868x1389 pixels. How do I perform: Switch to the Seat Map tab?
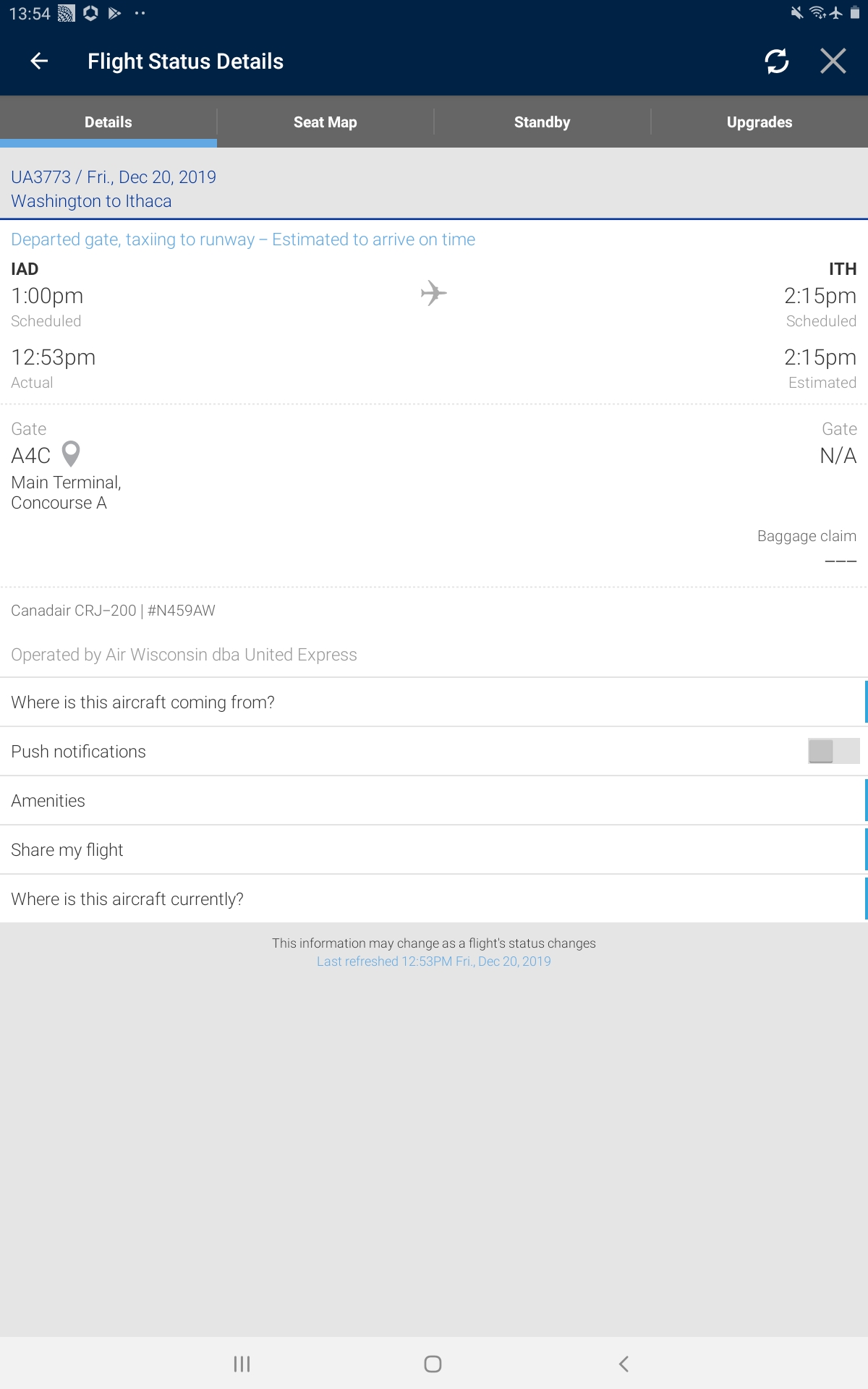point(325,122)
